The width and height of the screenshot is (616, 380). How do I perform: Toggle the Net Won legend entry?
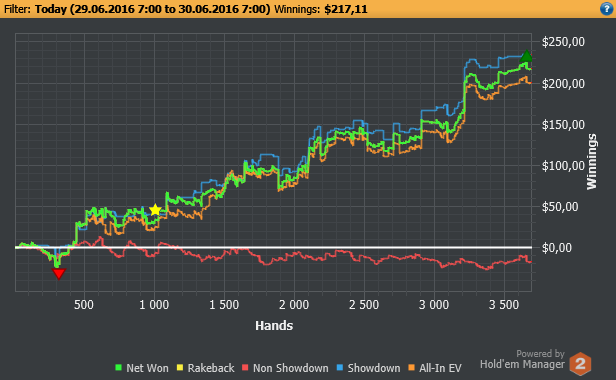142,368
